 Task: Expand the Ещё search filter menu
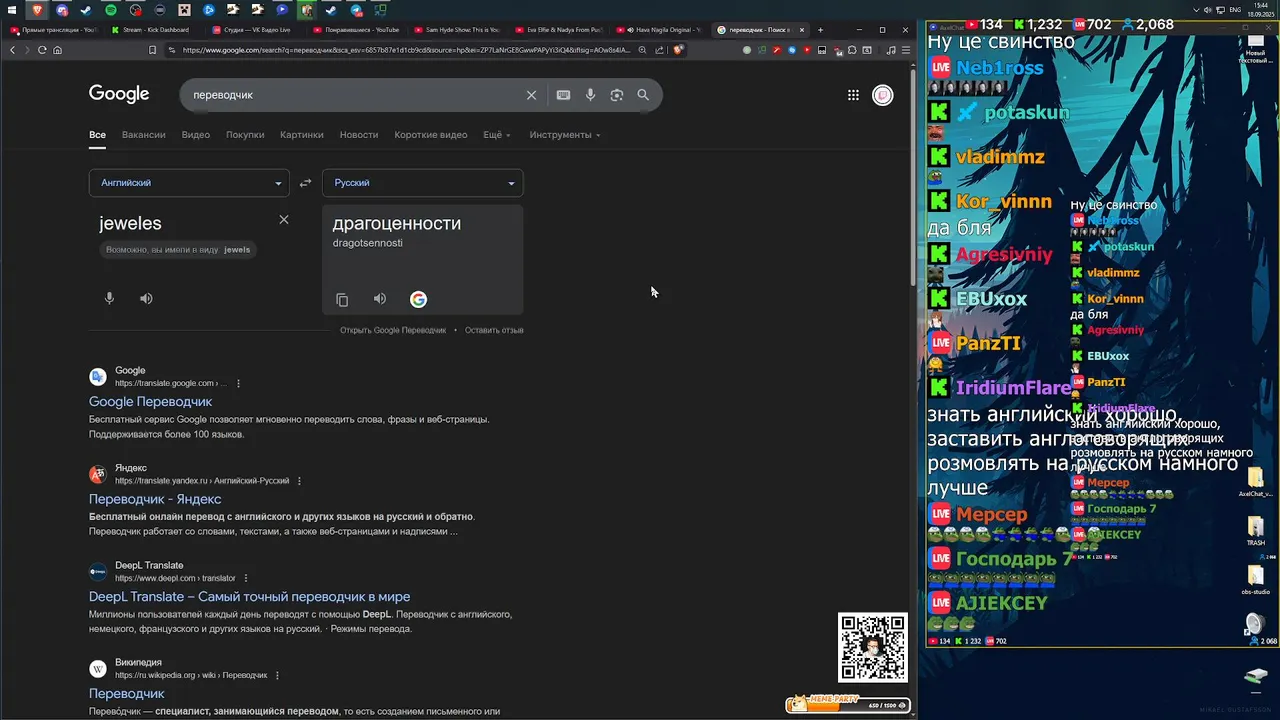(x=497, y=135)
